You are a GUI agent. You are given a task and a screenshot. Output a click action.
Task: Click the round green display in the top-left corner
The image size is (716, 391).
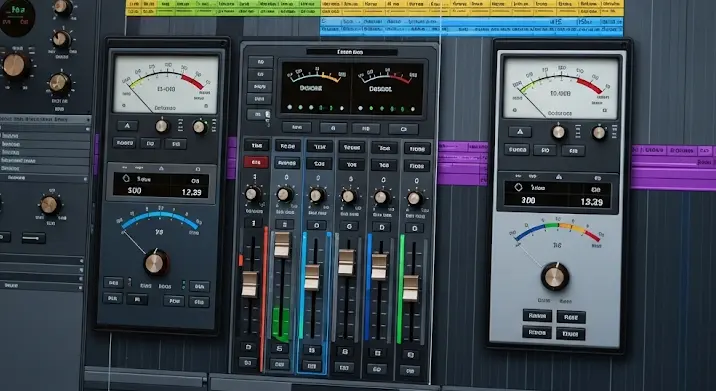coord(17,17)
